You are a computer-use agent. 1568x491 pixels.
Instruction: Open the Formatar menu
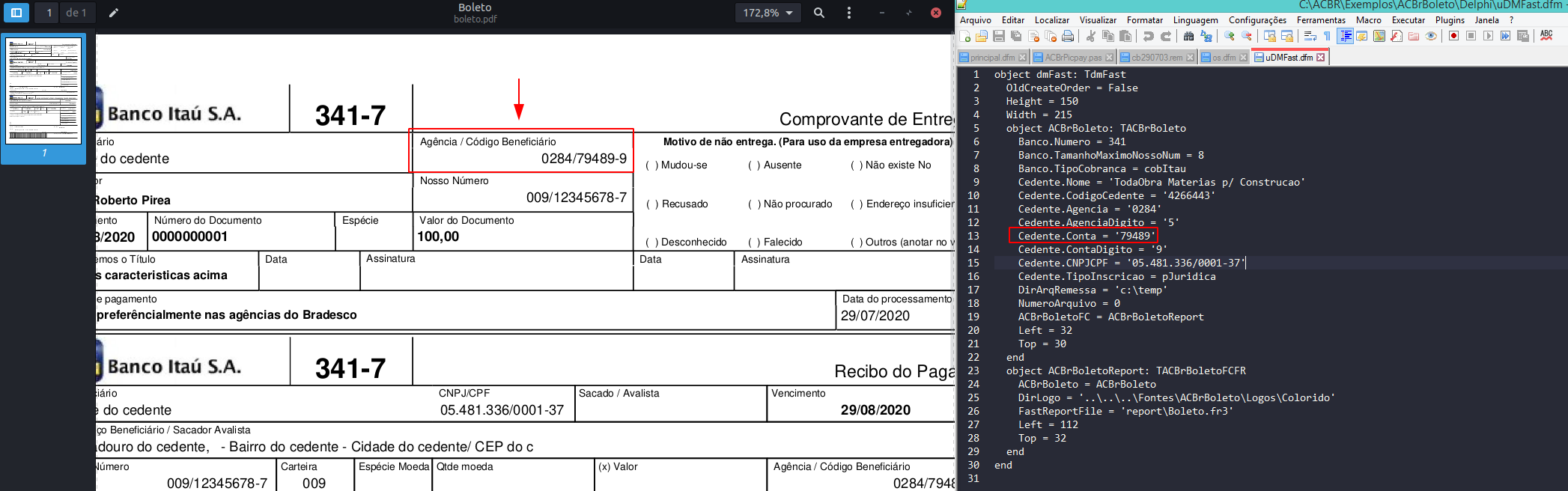(1145, 20)
